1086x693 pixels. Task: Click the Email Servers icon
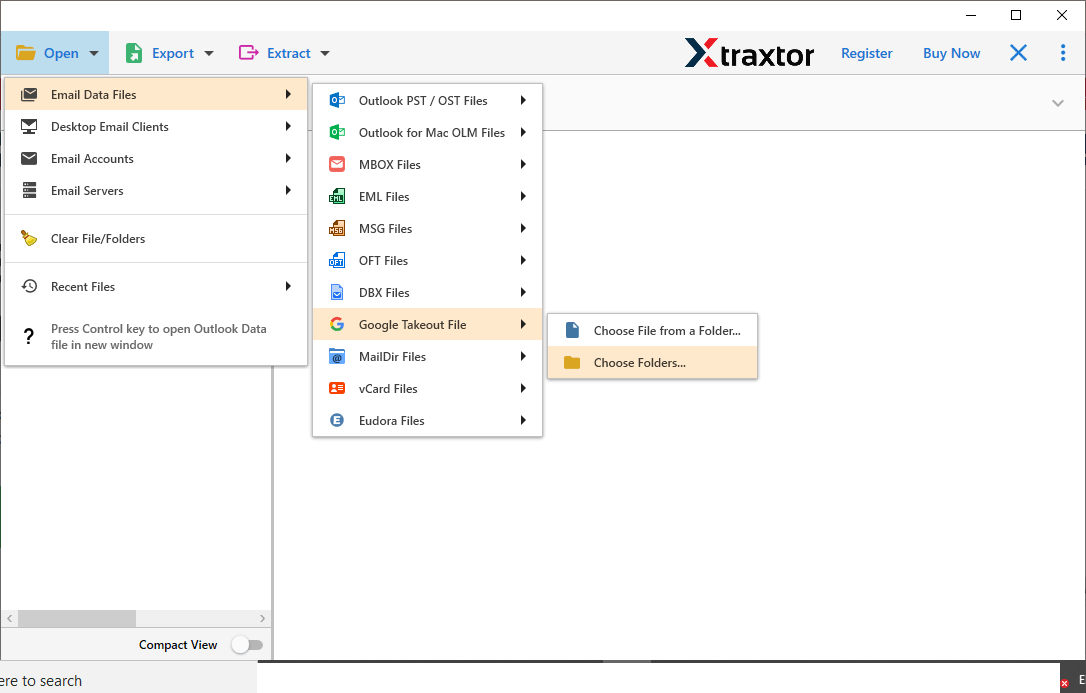pos(30,190)
